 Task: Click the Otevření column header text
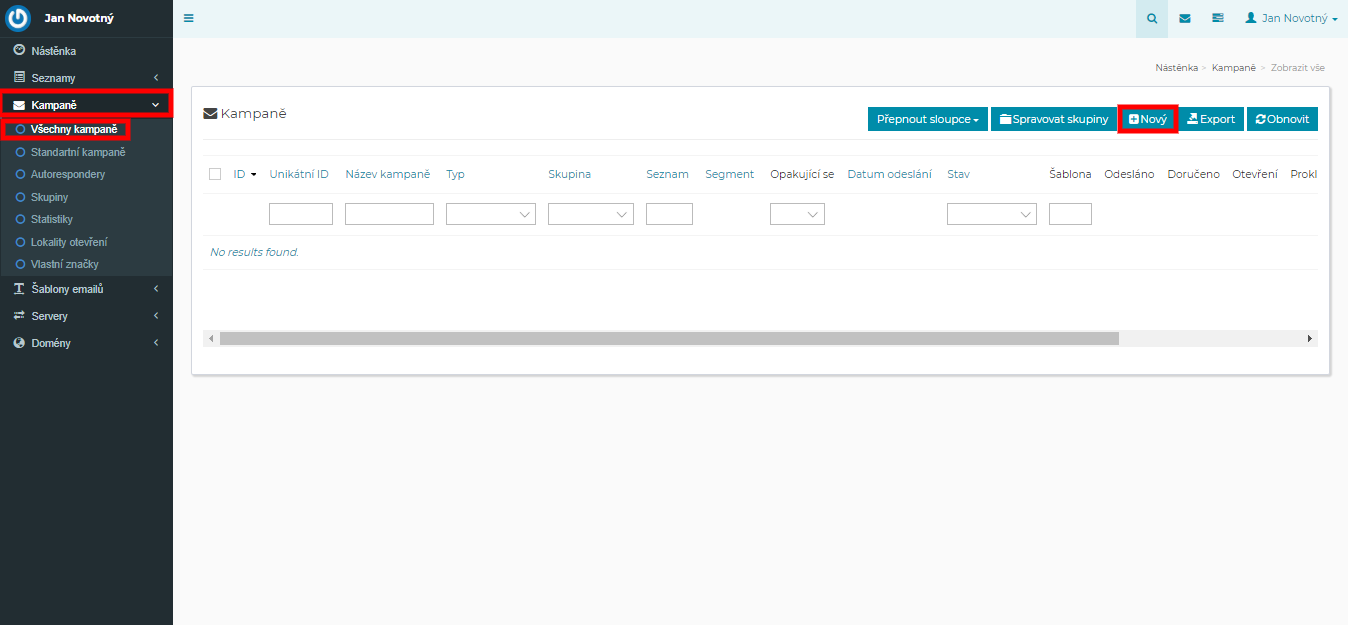(1255, 174)
